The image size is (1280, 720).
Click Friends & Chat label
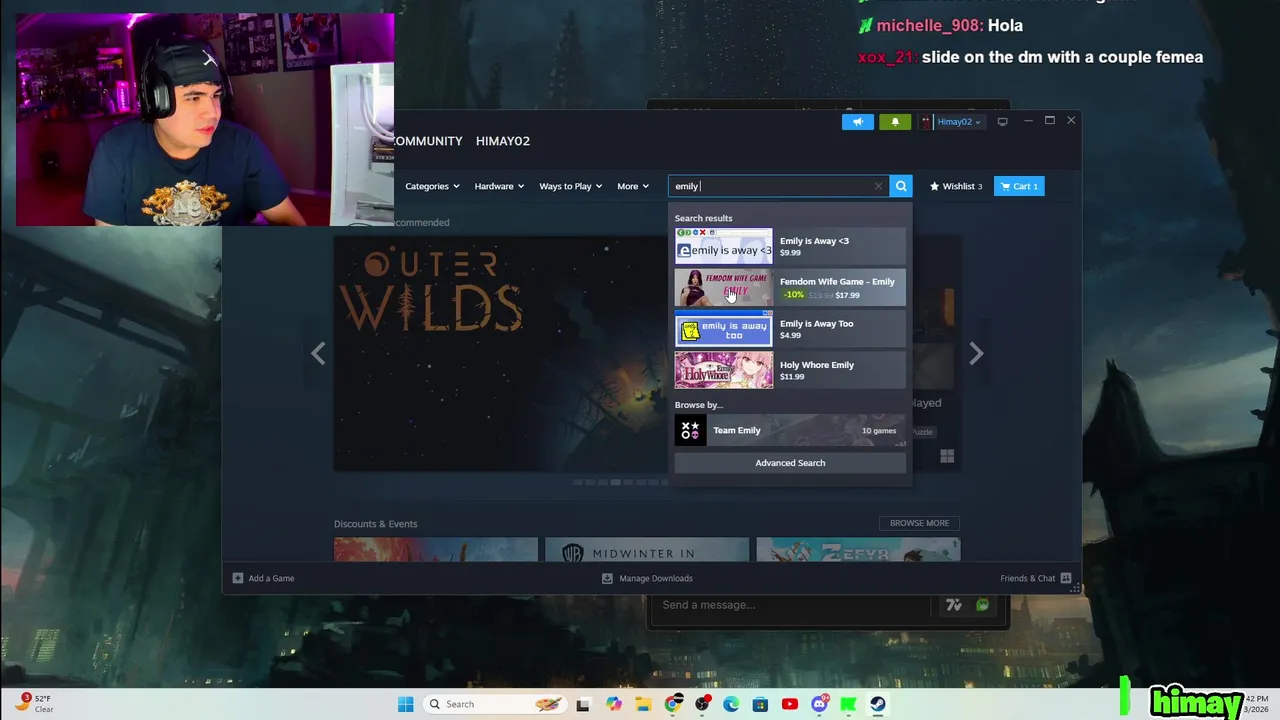[x=1027, y=578]
